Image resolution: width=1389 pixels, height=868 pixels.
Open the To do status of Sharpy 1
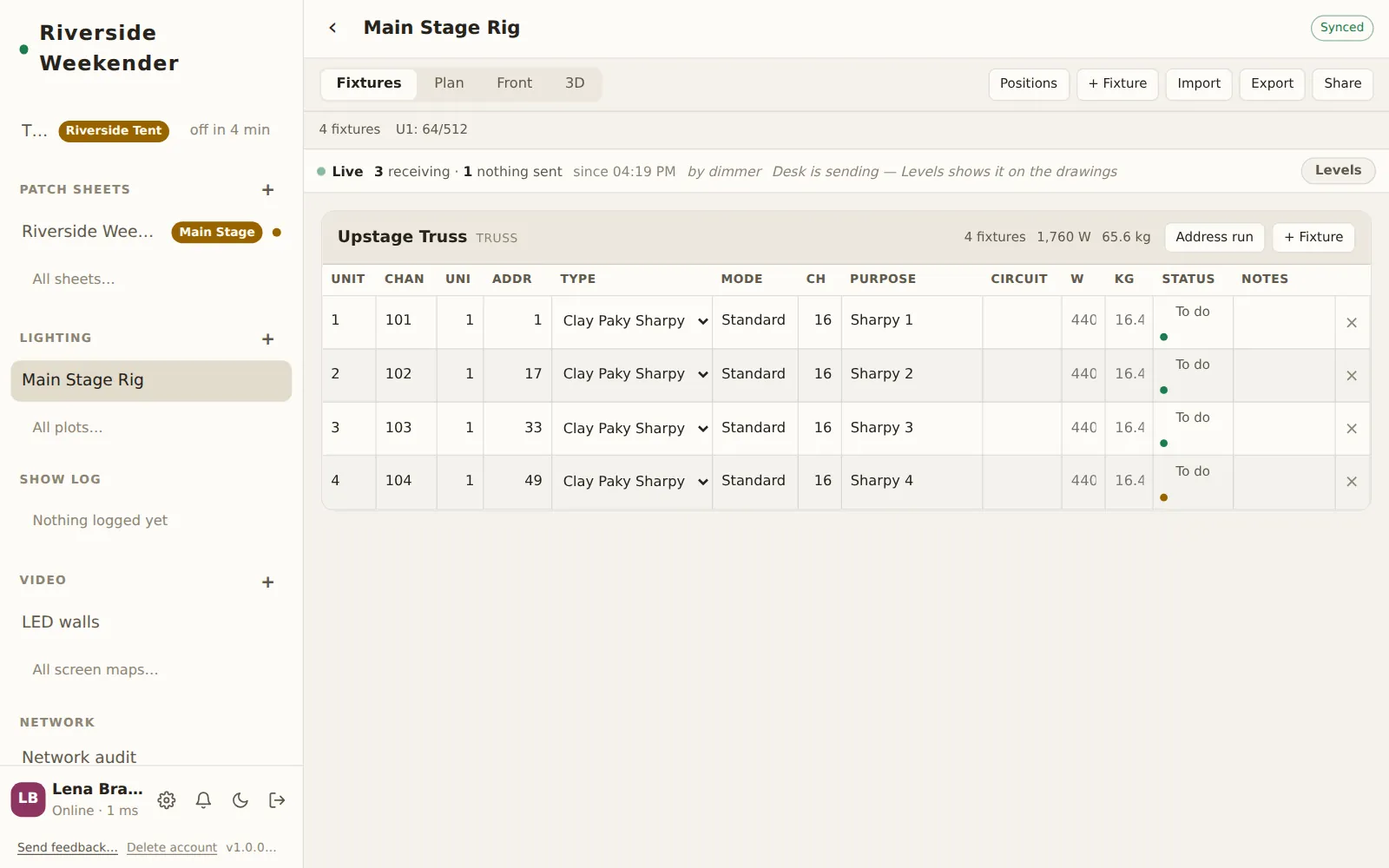(1192, 312)
